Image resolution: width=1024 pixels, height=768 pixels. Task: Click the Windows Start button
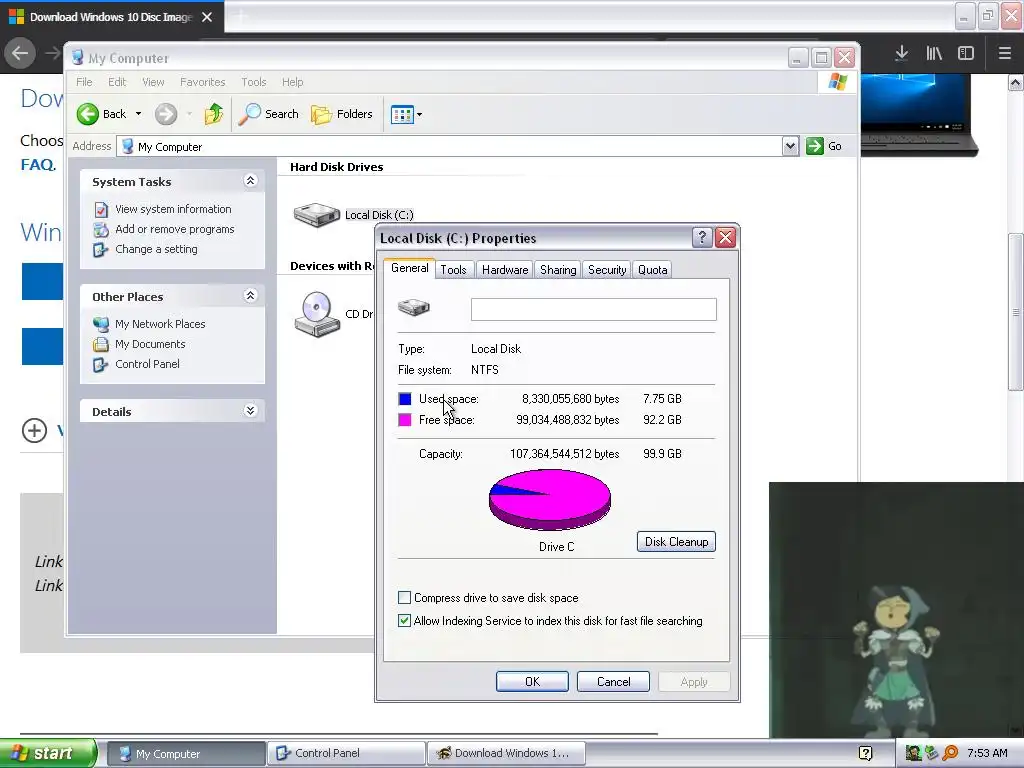click(48, 753)
